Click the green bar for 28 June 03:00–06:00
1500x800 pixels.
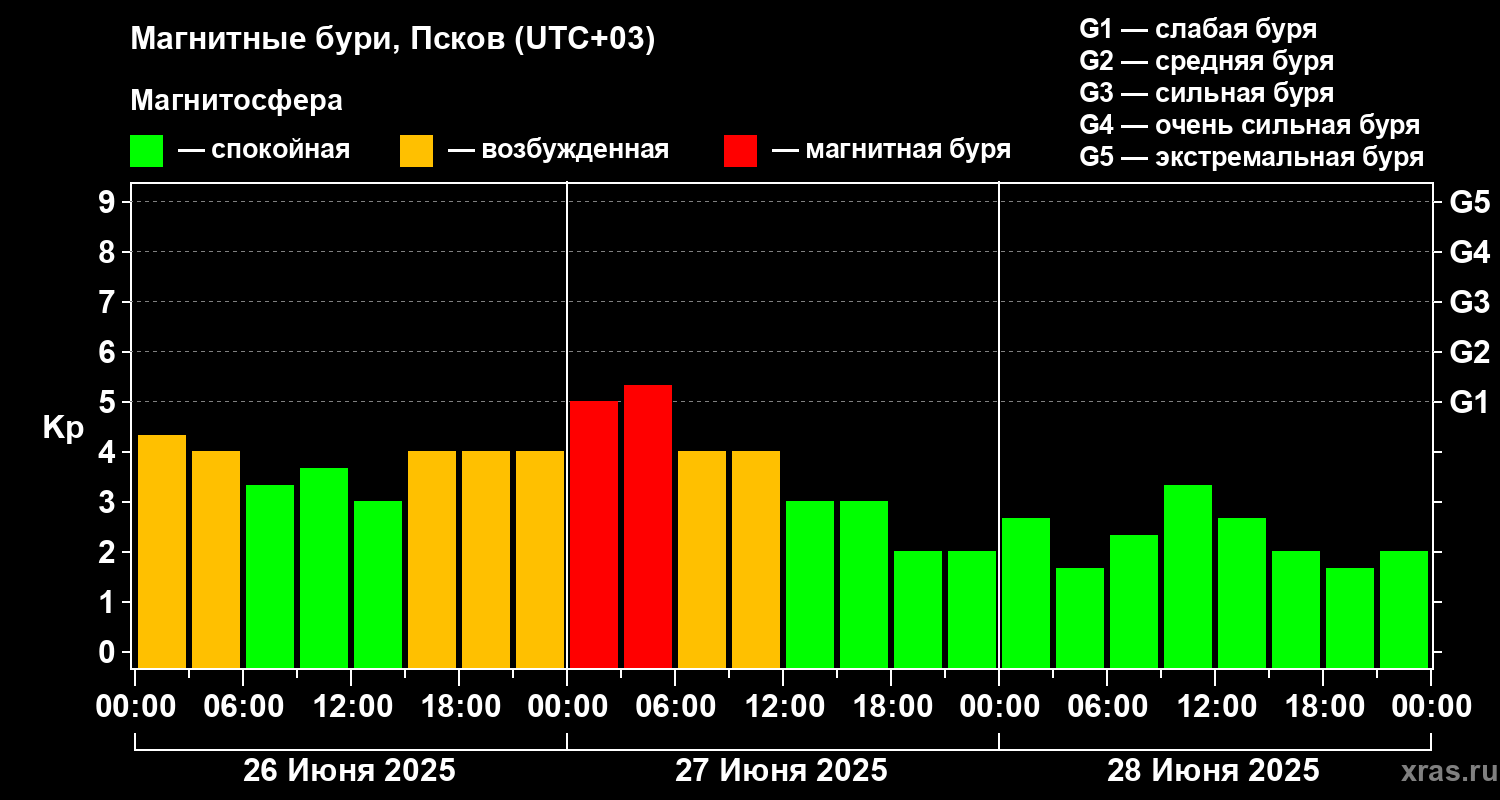click(1080, 618)
